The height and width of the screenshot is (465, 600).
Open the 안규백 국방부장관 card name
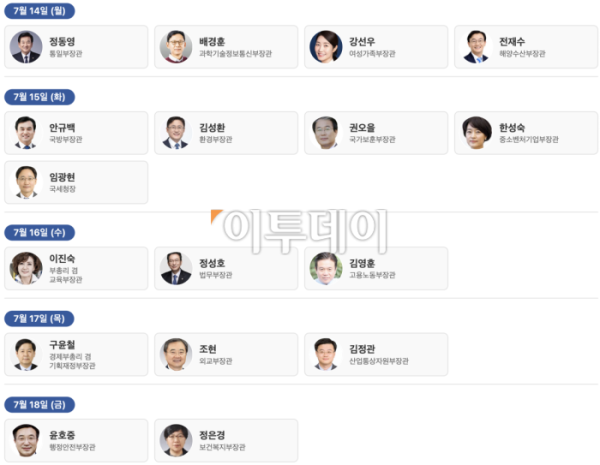pos(62,127)
